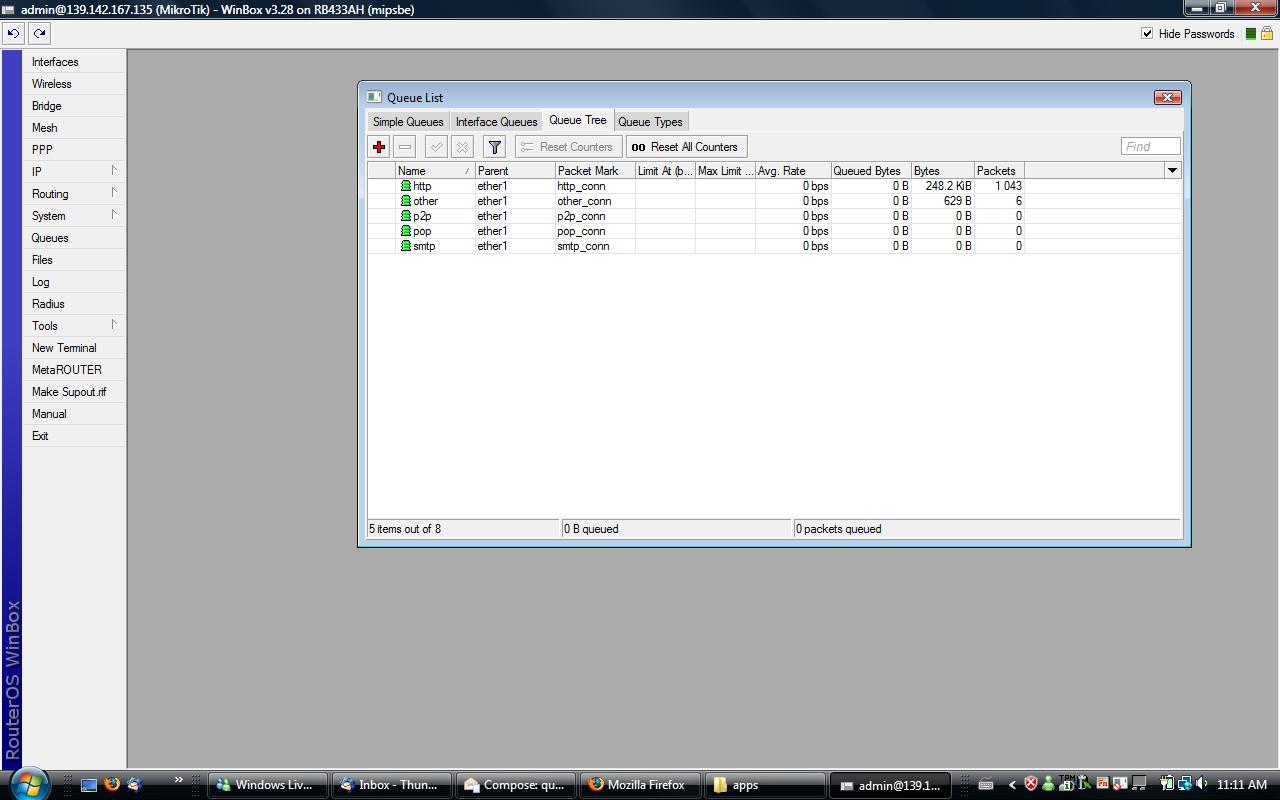
Task: Sort by the Avg. Rate column header
Action: pos(793,171)
